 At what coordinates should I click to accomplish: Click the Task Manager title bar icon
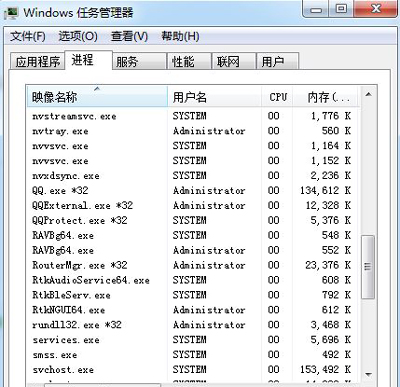11,13
